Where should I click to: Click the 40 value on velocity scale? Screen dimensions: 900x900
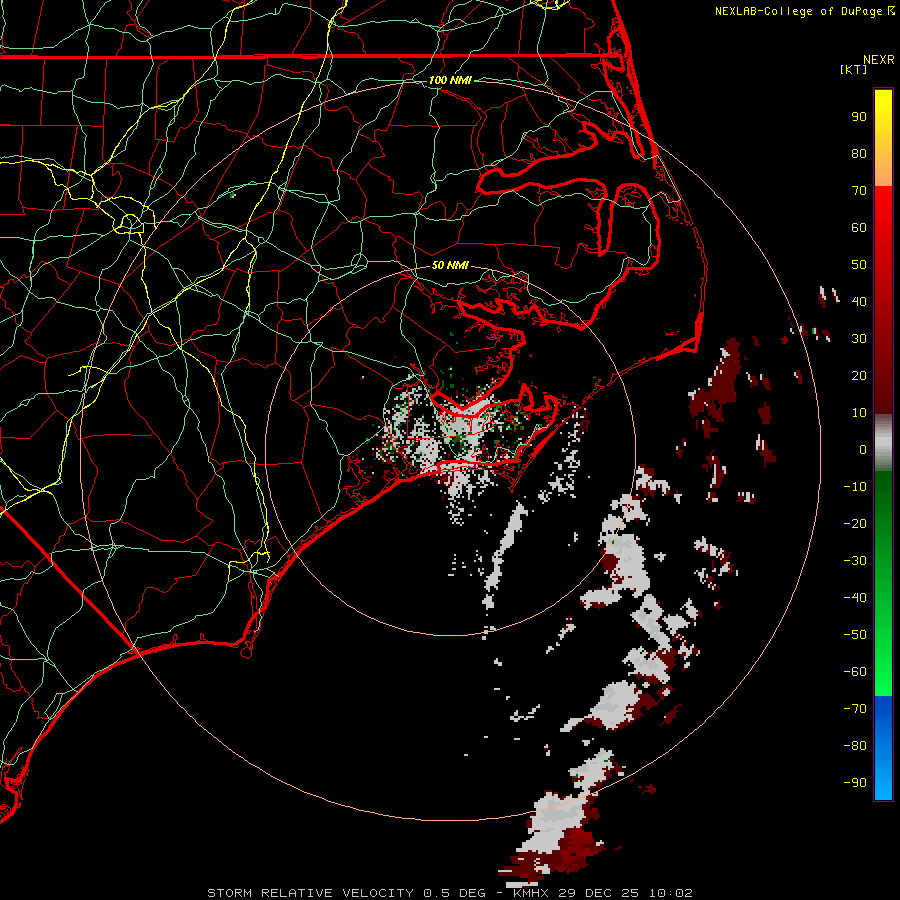click(x=859, y=301)
